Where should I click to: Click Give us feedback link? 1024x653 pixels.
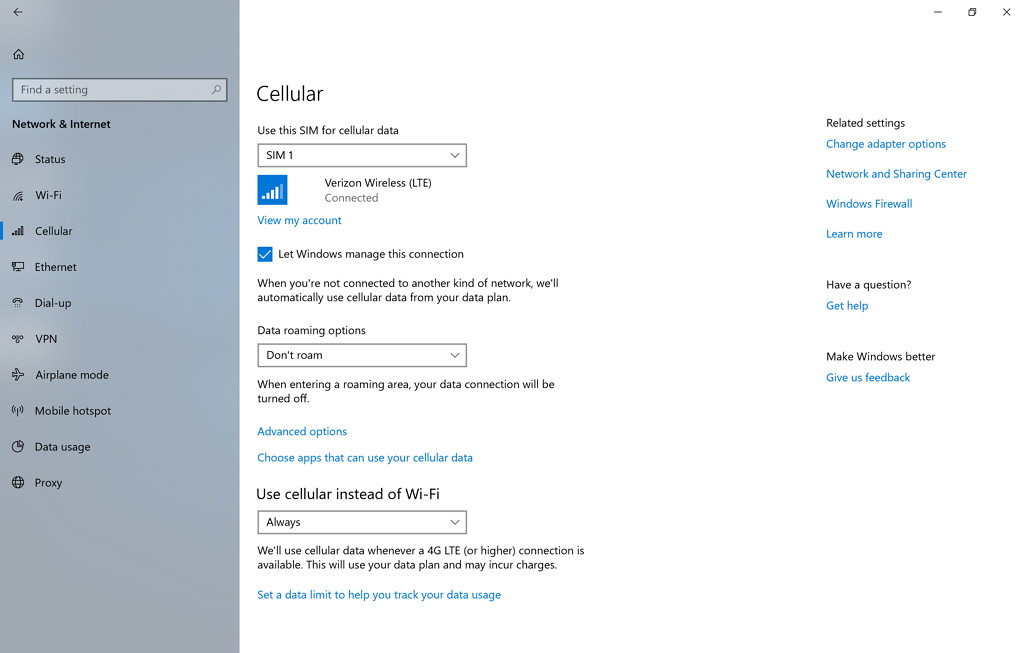pos(868,377)
